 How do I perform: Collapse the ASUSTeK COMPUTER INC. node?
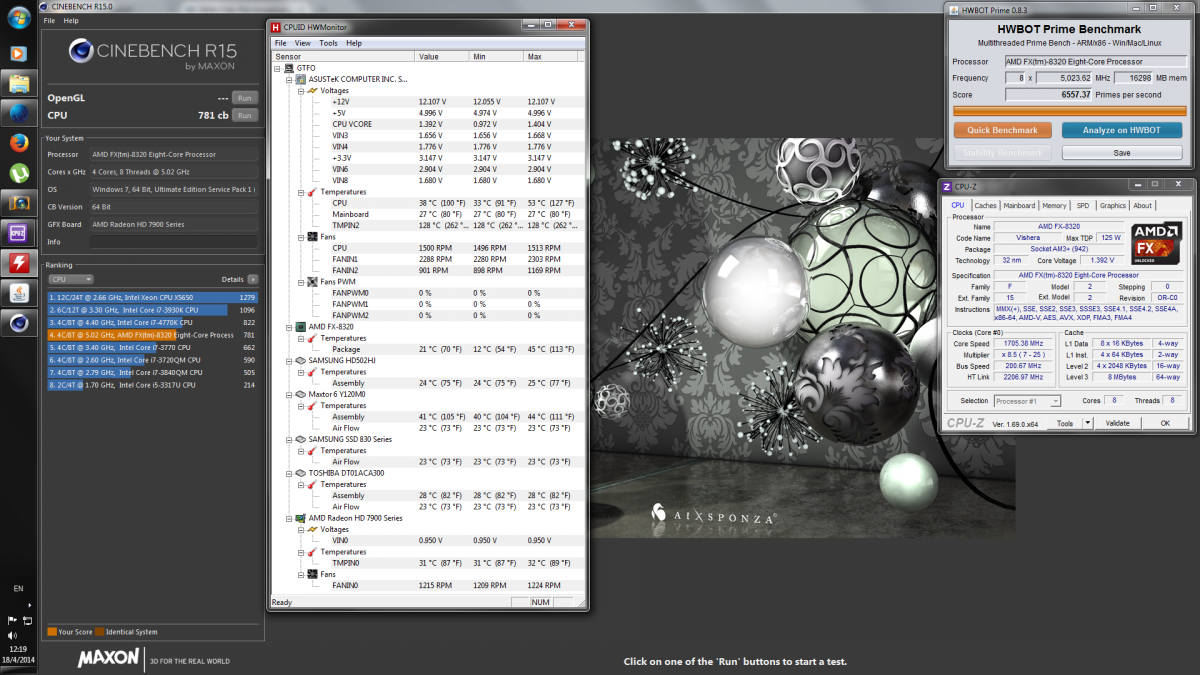[x=289, y=79]
